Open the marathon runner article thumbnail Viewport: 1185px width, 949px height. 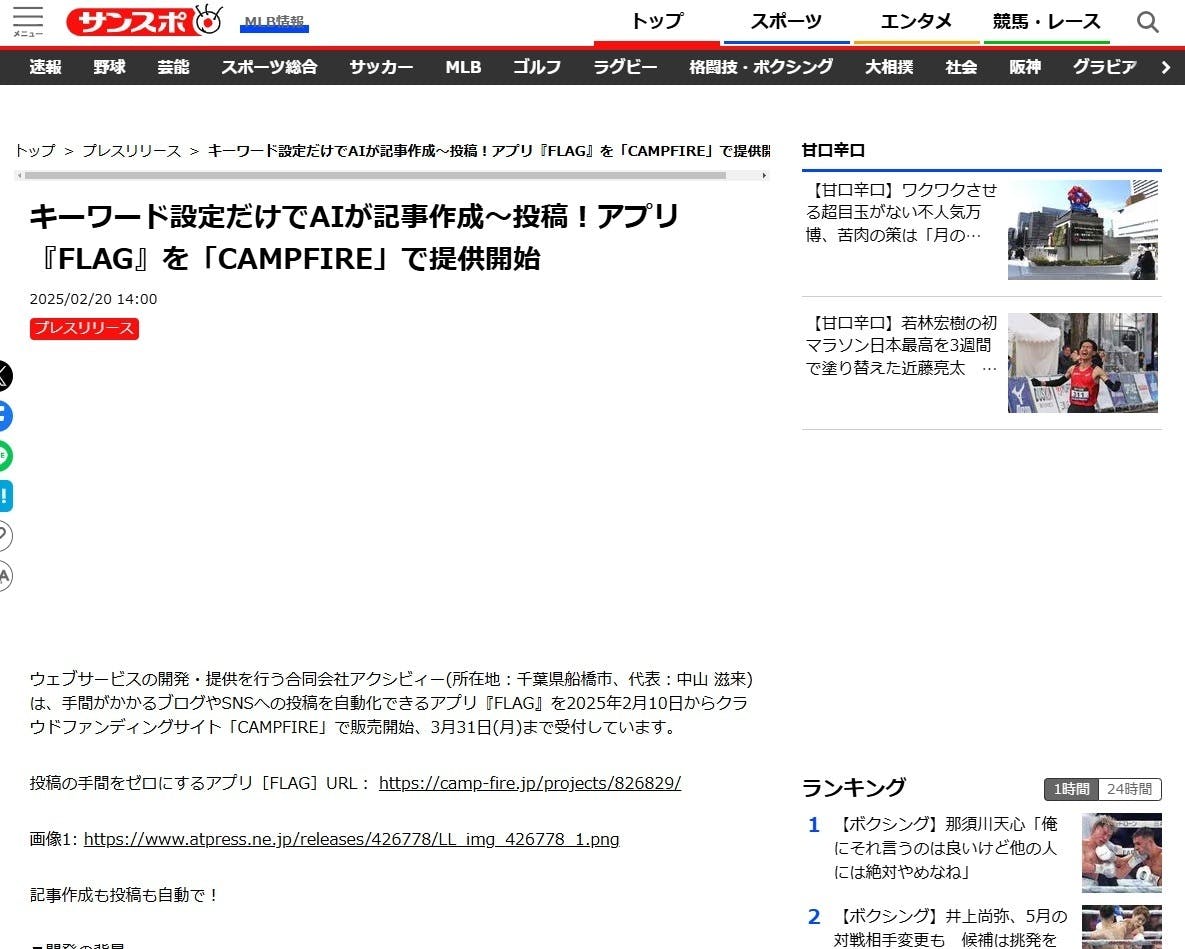(x=1084, y=363)
